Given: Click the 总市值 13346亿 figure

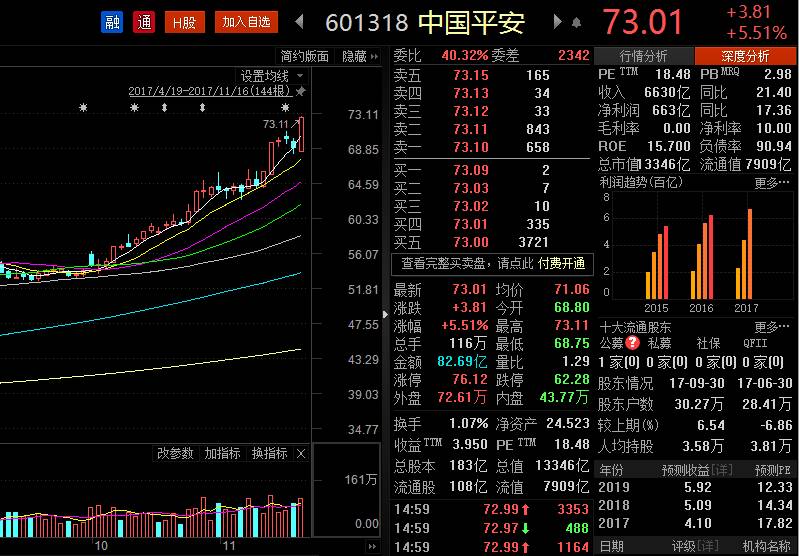Looking at the screenshot, I should (x=664, y=164).
